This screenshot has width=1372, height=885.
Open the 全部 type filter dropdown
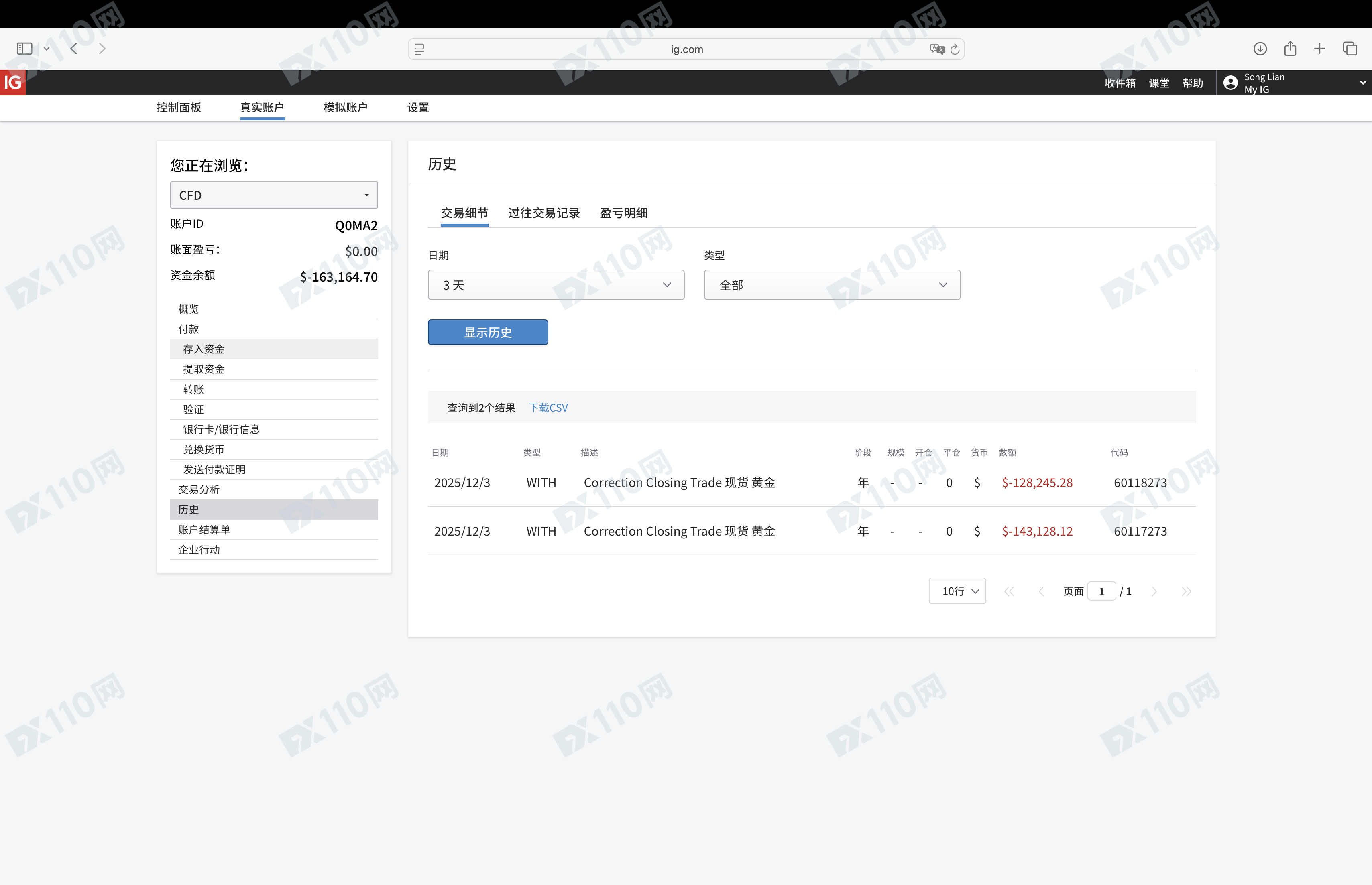[x=831, y=285]
